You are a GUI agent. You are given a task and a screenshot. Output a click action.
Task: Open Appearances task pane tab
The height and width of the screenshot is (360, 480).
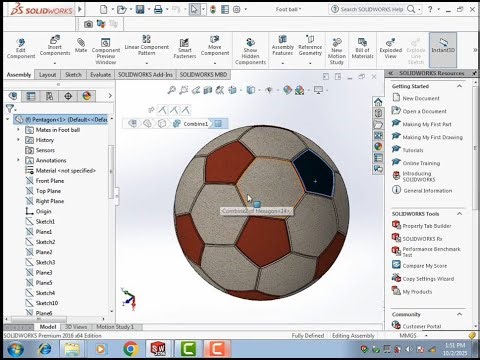[x=378, y=146]
